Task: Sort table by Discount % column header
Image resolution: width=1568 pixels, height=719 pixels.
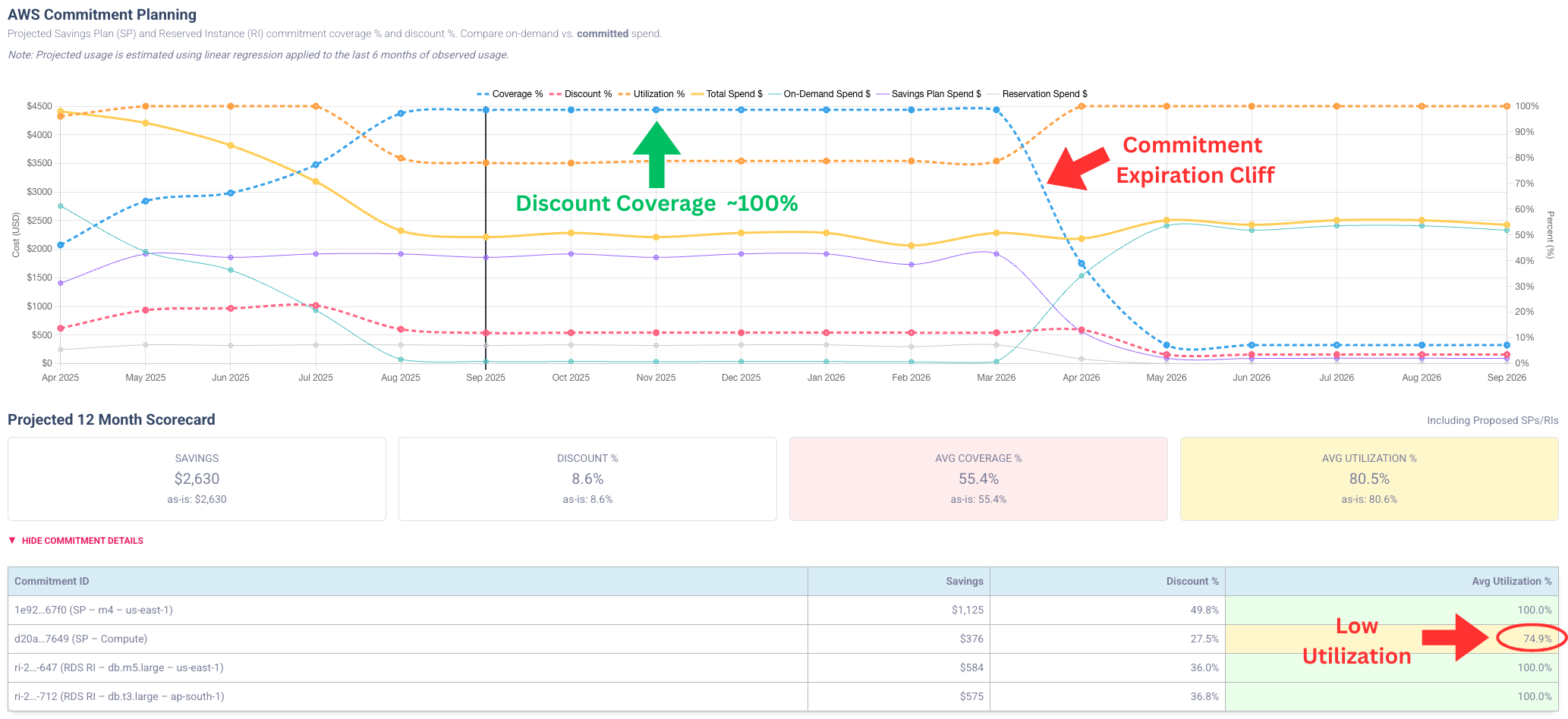Action: coord(1192,581)
